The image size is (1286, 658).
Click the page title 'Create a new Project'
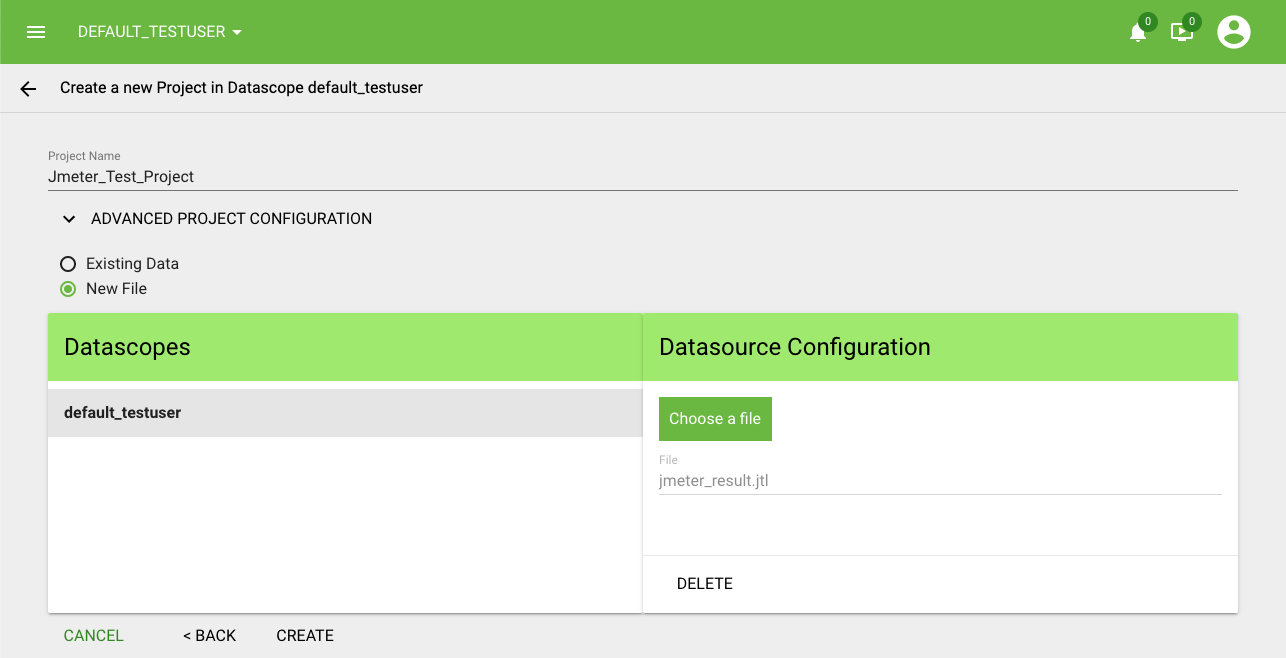coord(241,88)
